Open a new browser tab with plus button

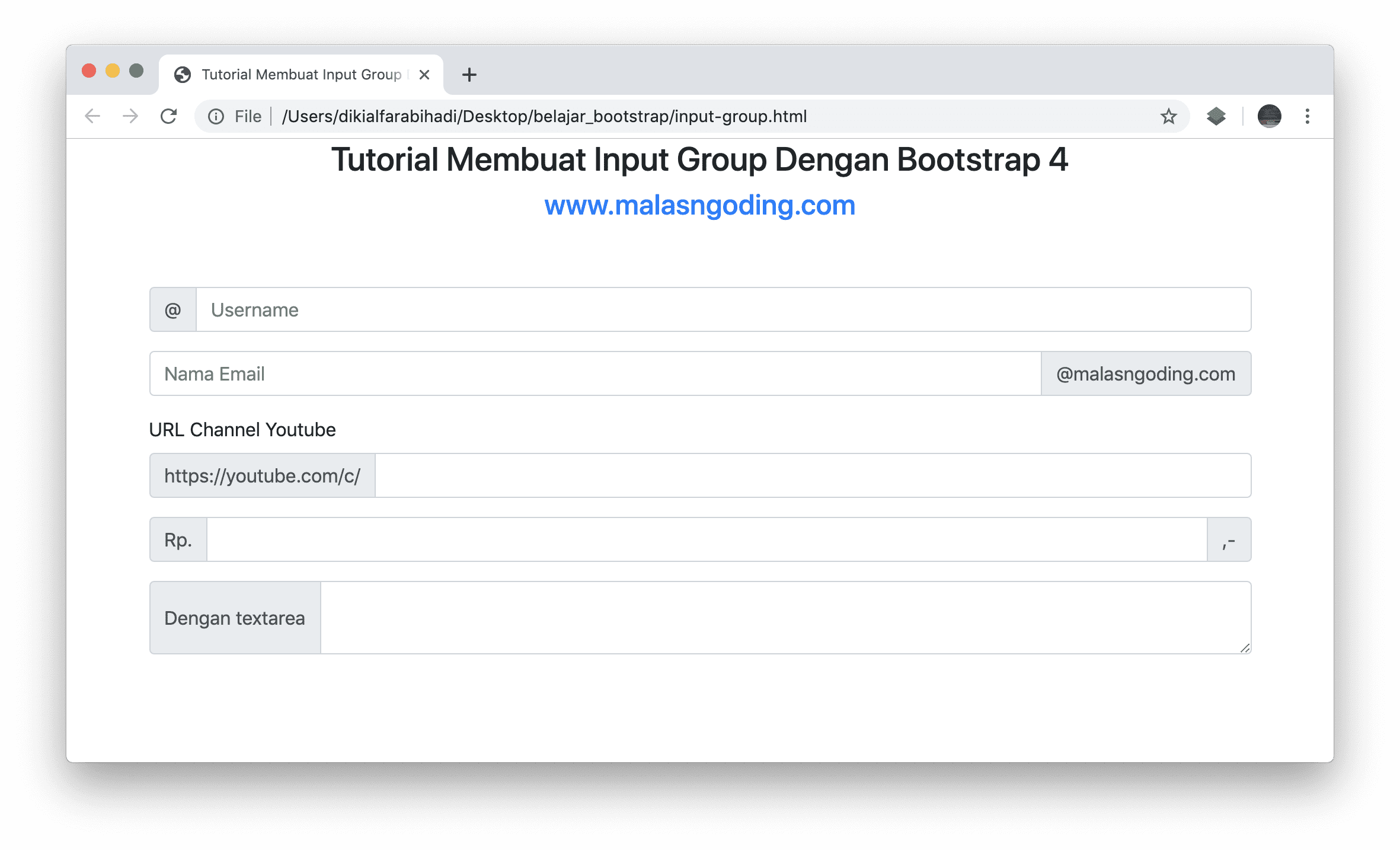(469, 75)
